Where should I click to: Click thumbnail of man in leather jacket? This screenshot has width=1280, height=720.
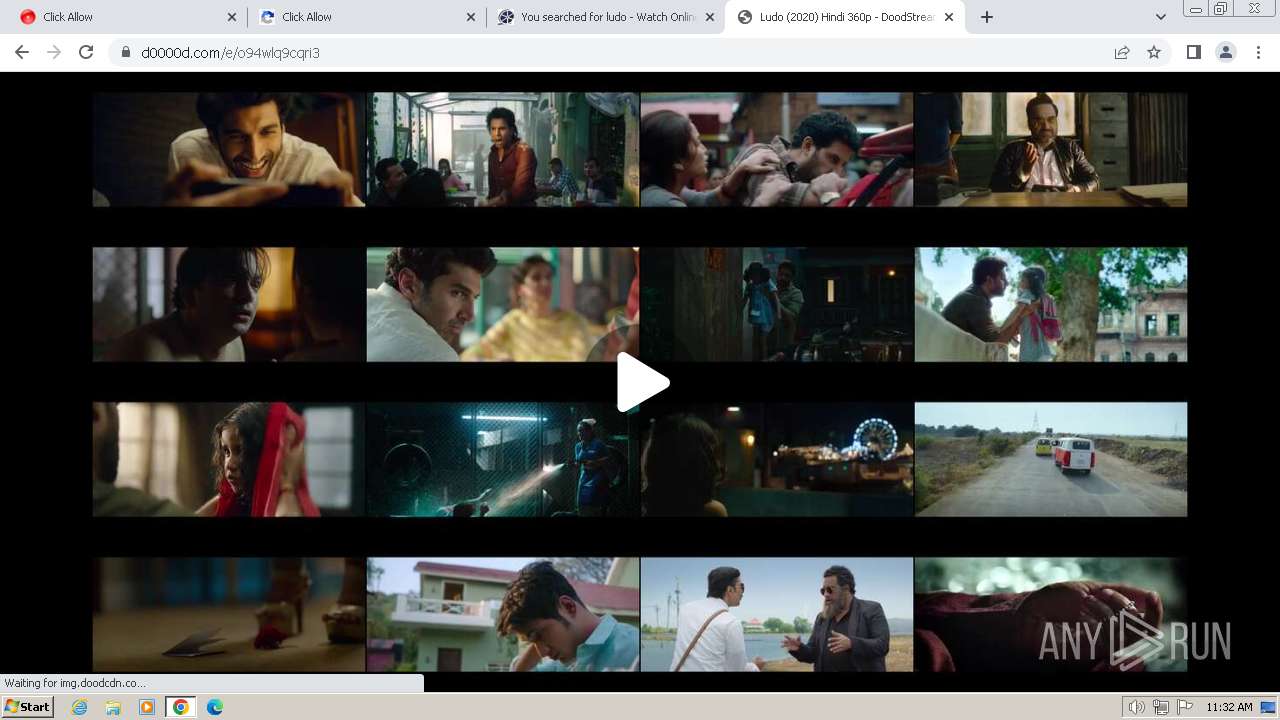click(x=1051, y=150)
